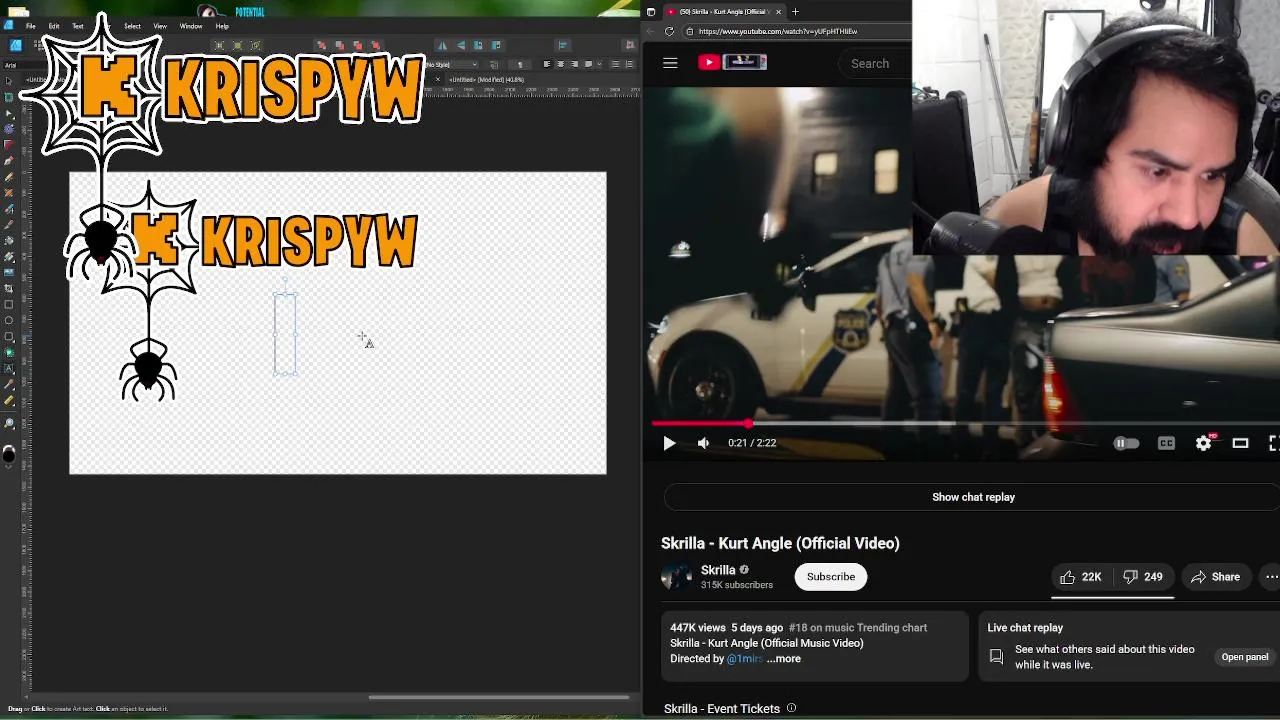The height and width of the screenshot is (720, 1280).
Task: Open the Window menu
Action: pos(191,26)
